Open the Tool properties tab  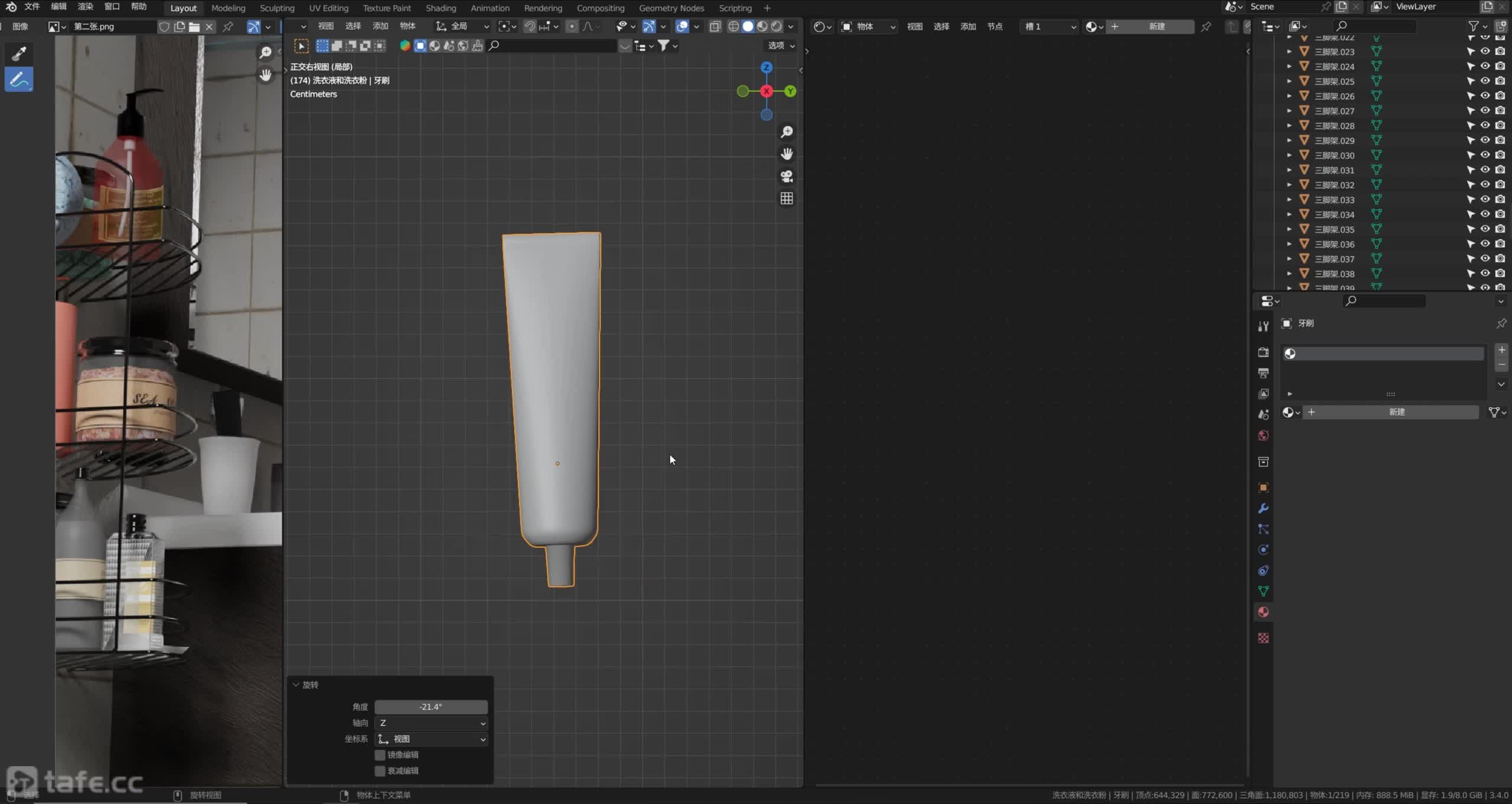[1263, 326]
